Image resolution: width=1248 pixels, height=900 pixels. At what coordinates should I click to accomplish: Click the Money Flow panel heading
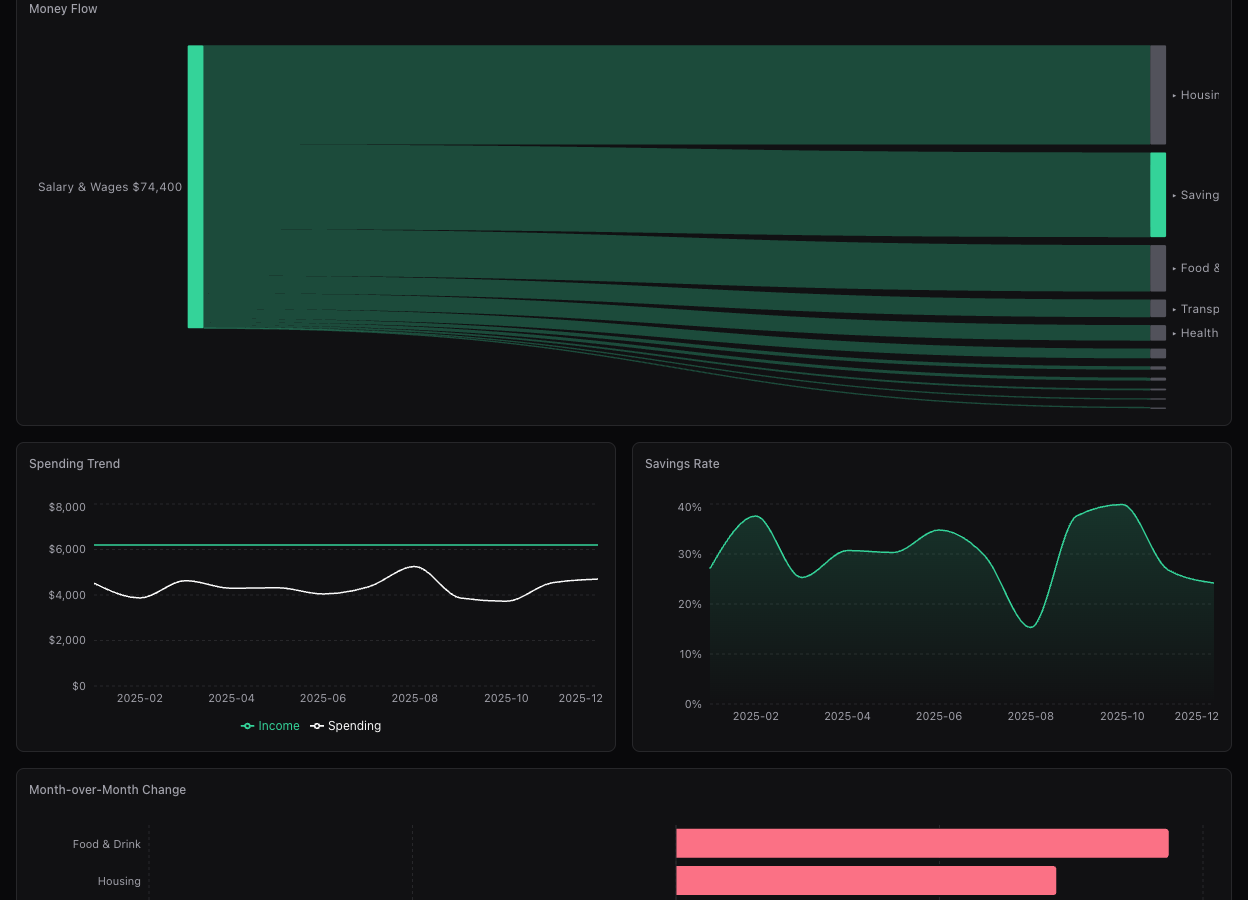tap(63, 8)
